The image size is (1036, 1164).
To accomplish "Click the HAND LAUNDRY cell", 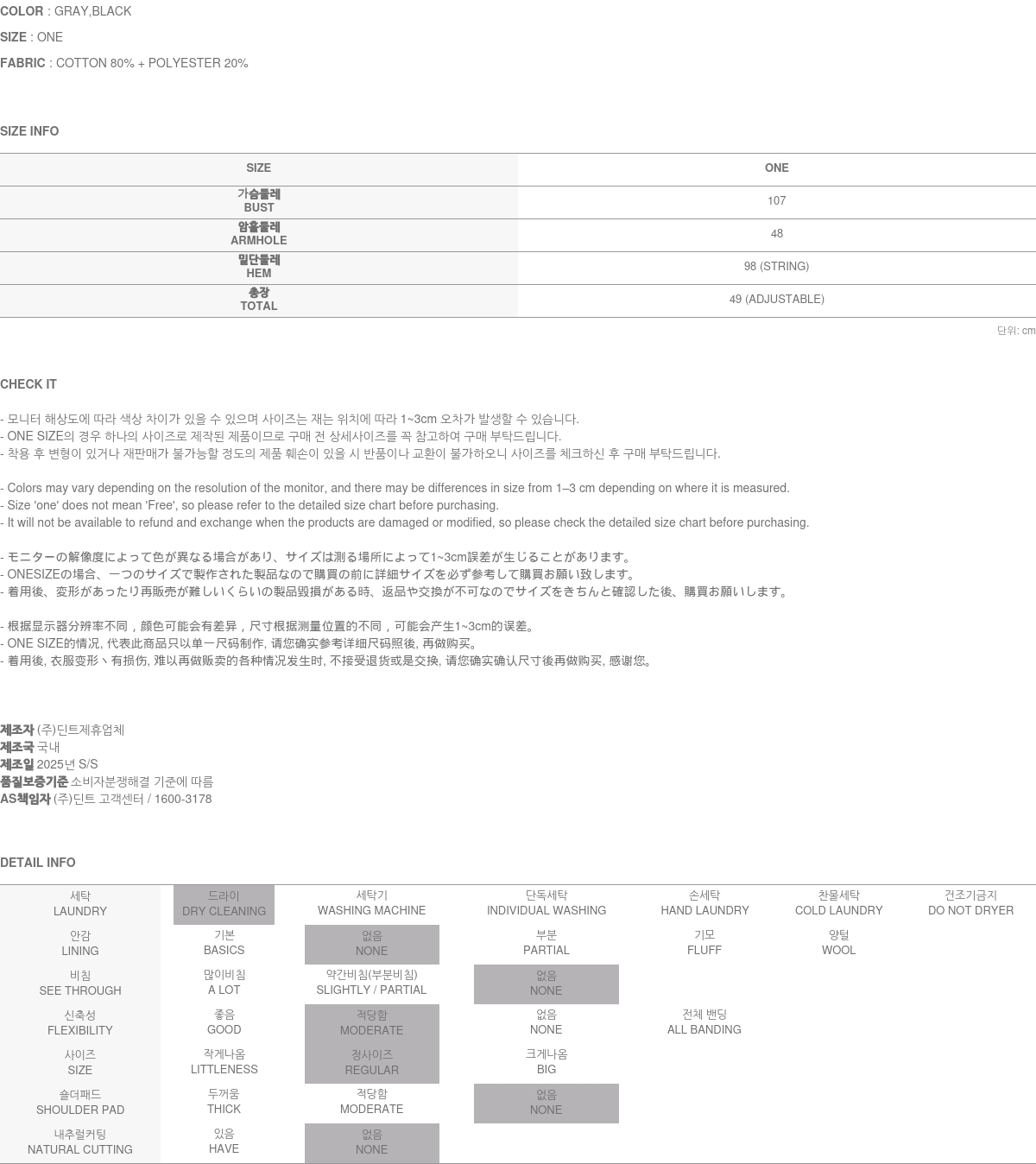I will [x=704, y=903].
